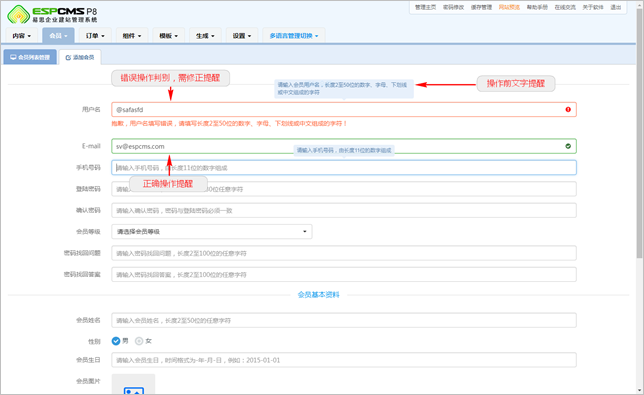Switch to the 添加会员 tab

[80, 57]
